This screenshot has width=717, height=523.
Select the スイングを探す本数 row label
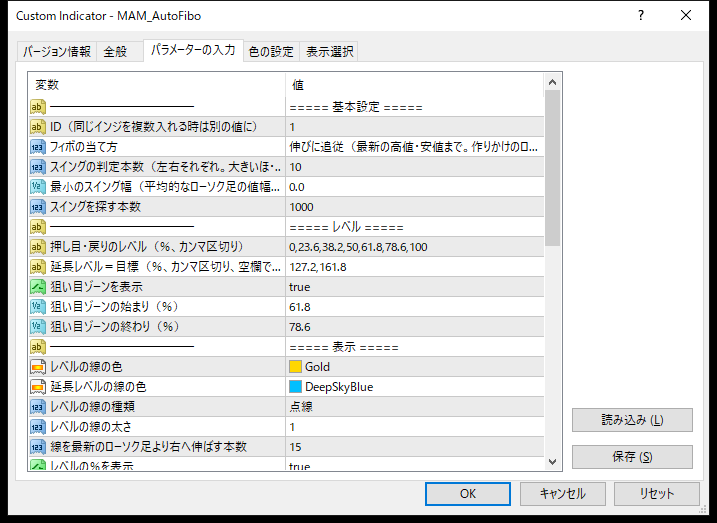click(95, 207)
